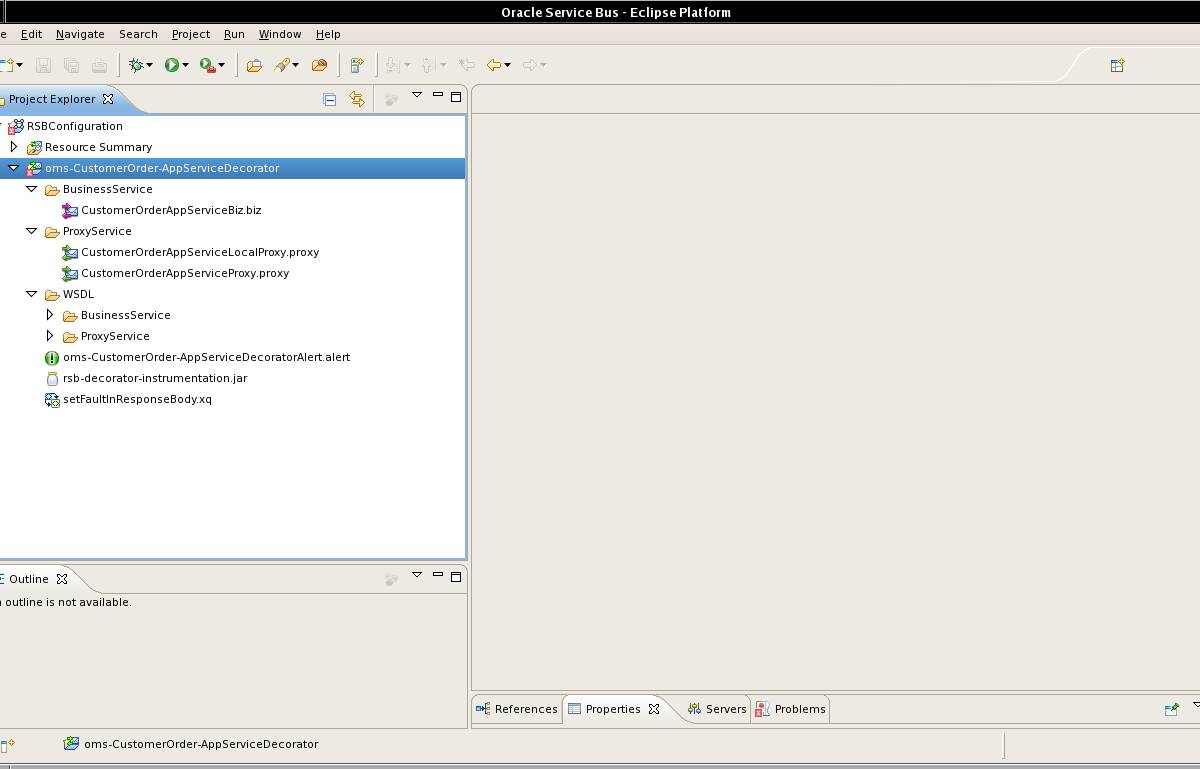
Task: Click the Debug bug icon
Action: click(x=136, y=65)
